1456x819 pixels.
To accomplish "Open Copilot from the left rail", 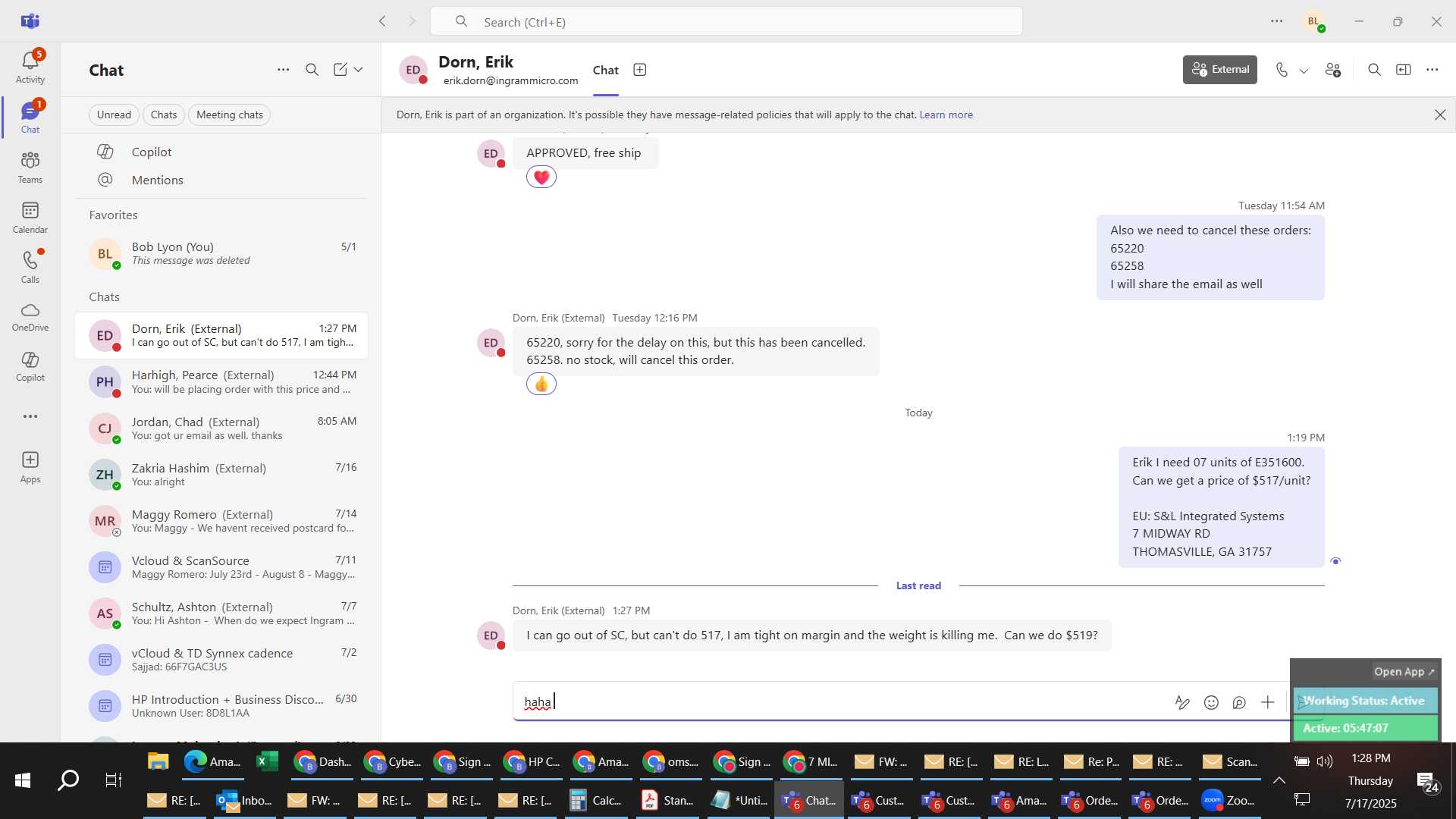I will pos(30,366).
